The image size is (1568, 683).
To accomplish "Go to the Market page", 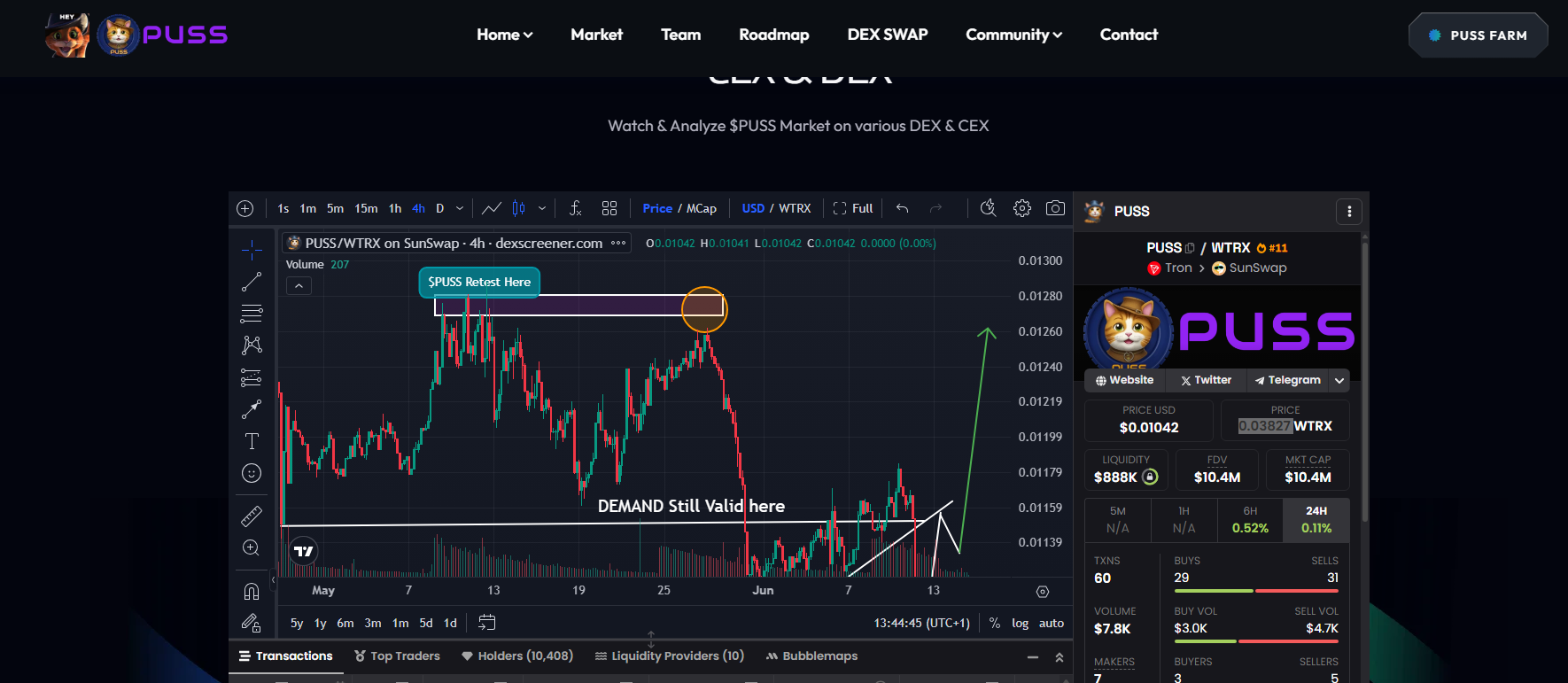I will tap(596, 35).
